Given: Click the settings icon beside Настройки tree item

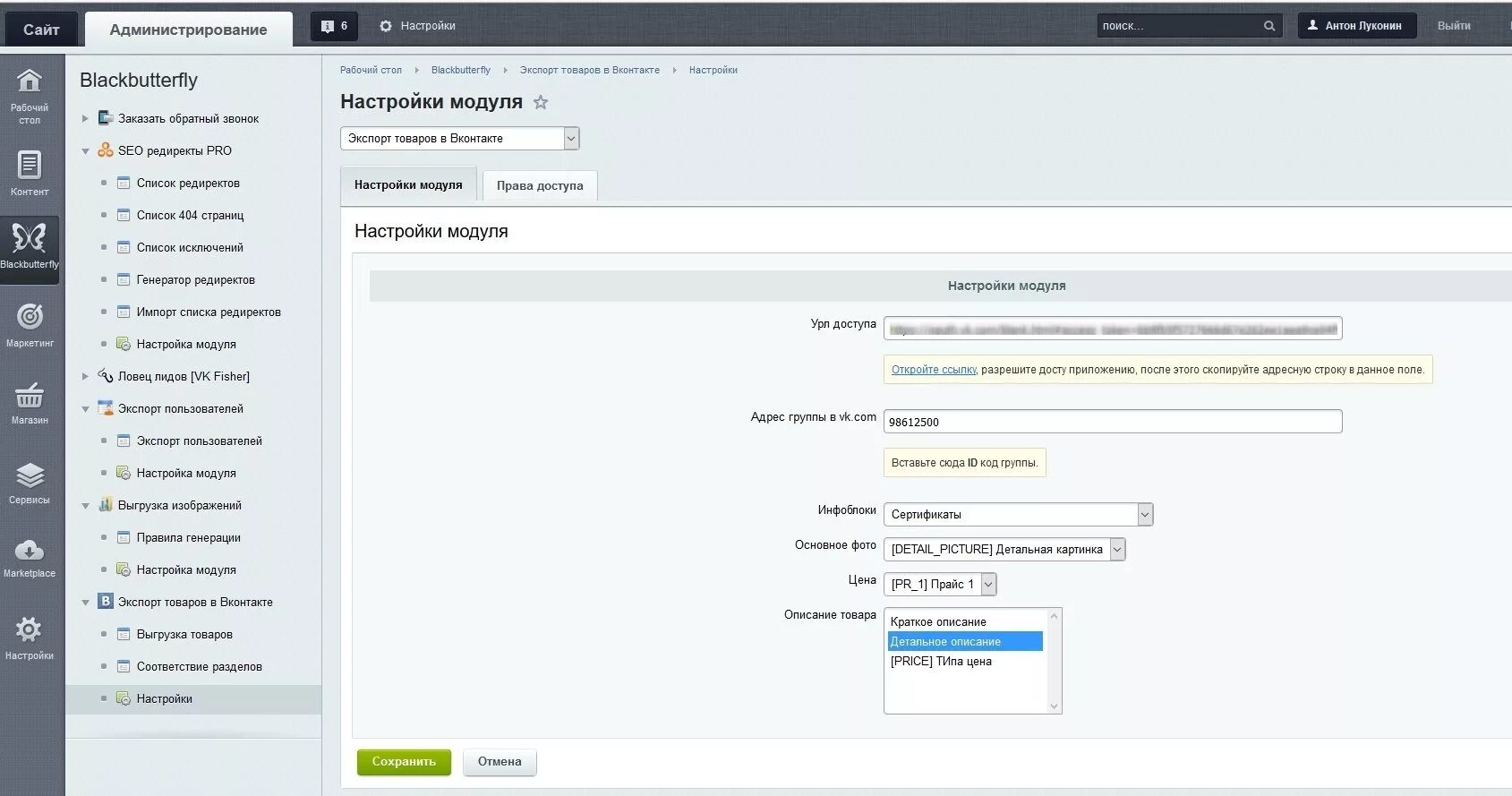Looking at the screenshot, I should tap(124, 698).
